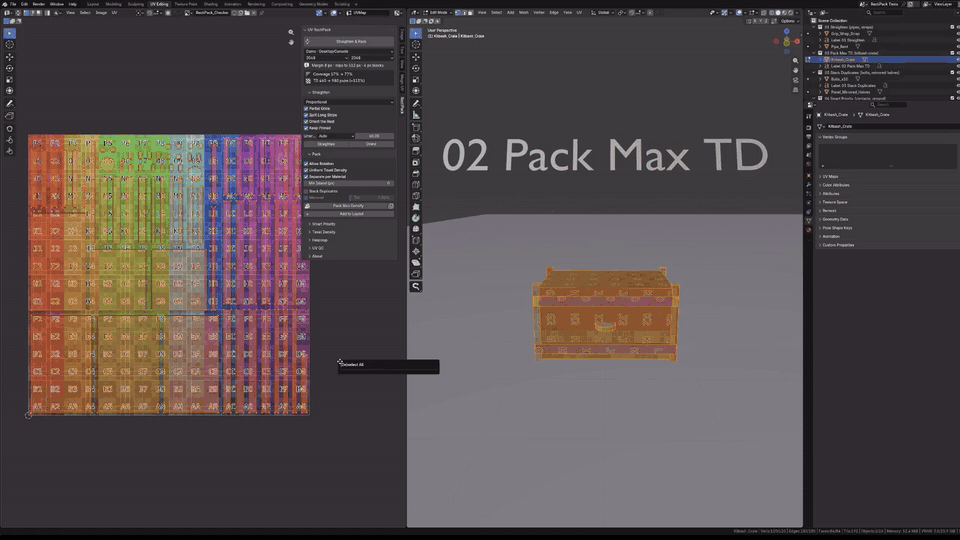Expand the UV Maps panel in properties
Screen dimensions: 960x540
830,176
